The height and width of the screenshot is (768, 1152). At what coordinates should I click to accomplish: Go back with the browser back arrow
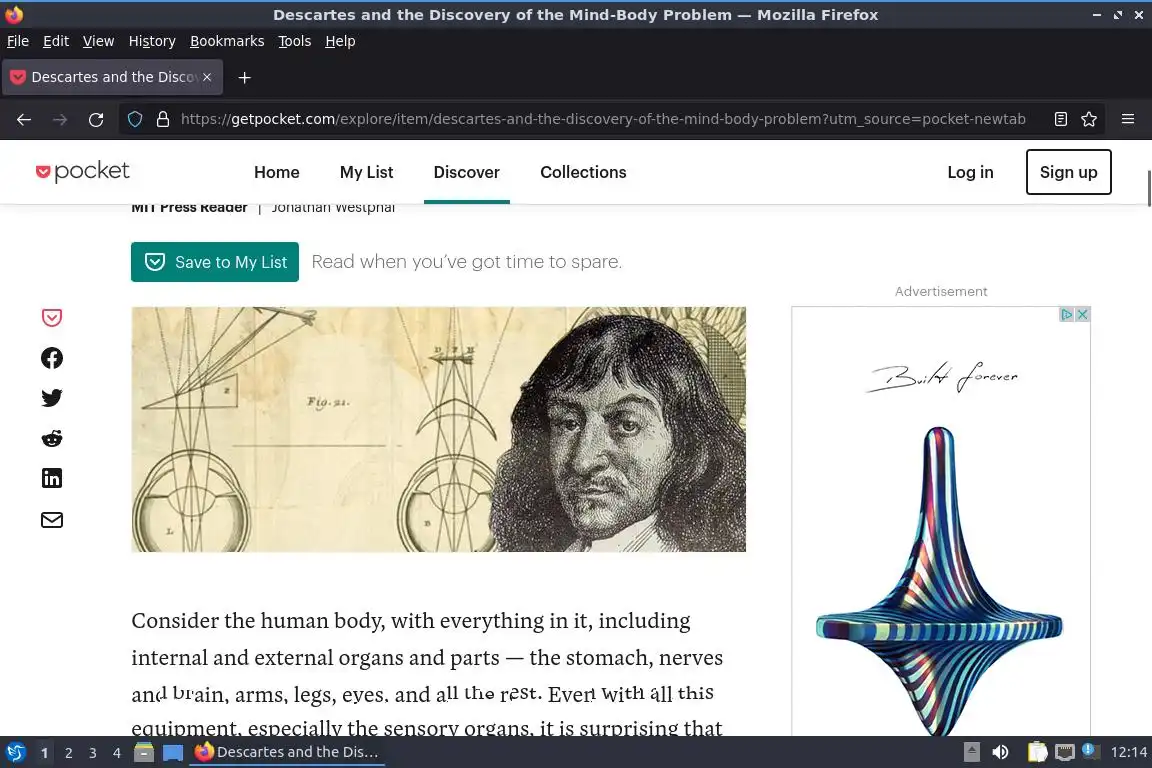point(24,119)
